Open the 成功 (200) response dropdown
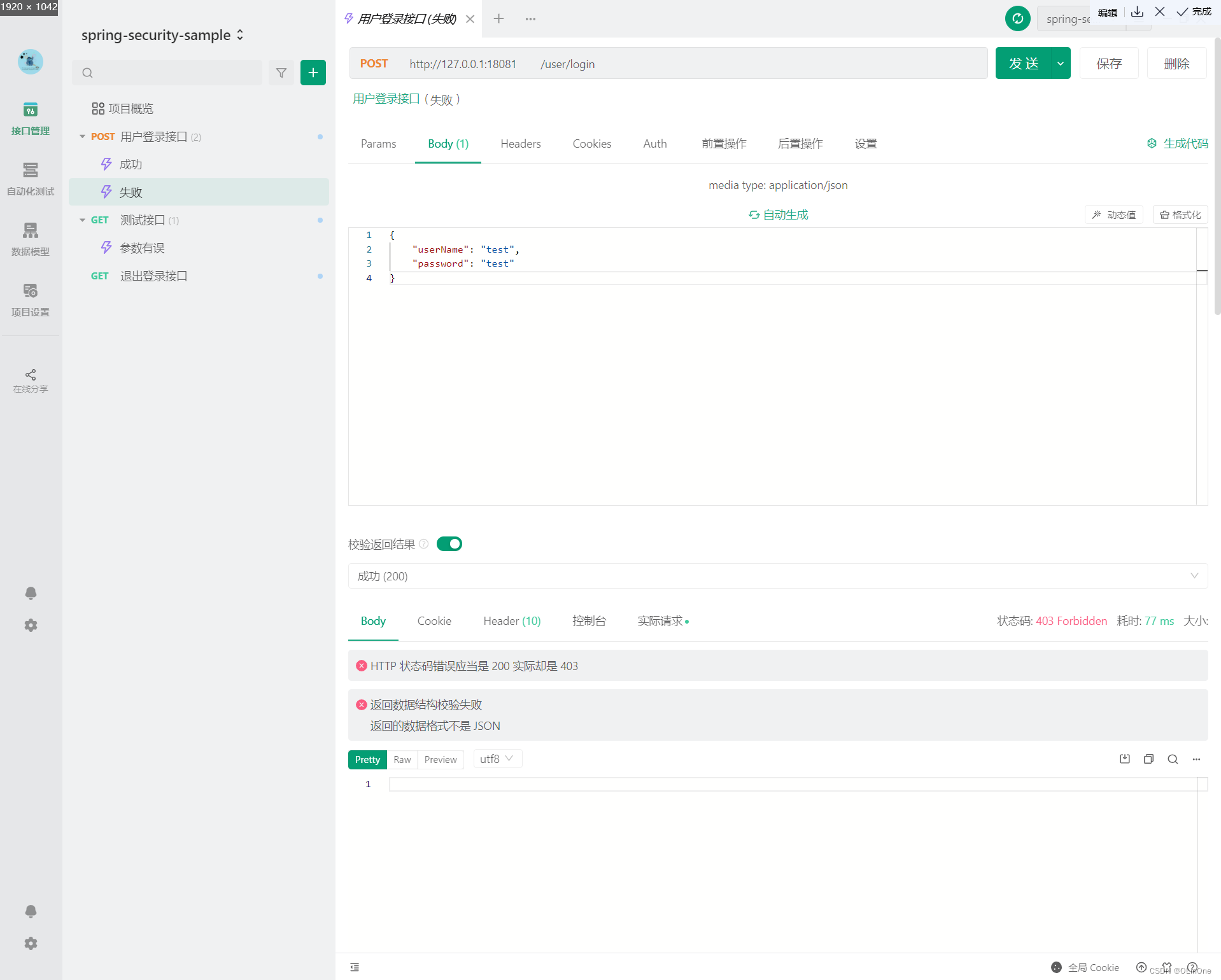The width and height of the screenshot is (1221, 980). pos(777,576)
